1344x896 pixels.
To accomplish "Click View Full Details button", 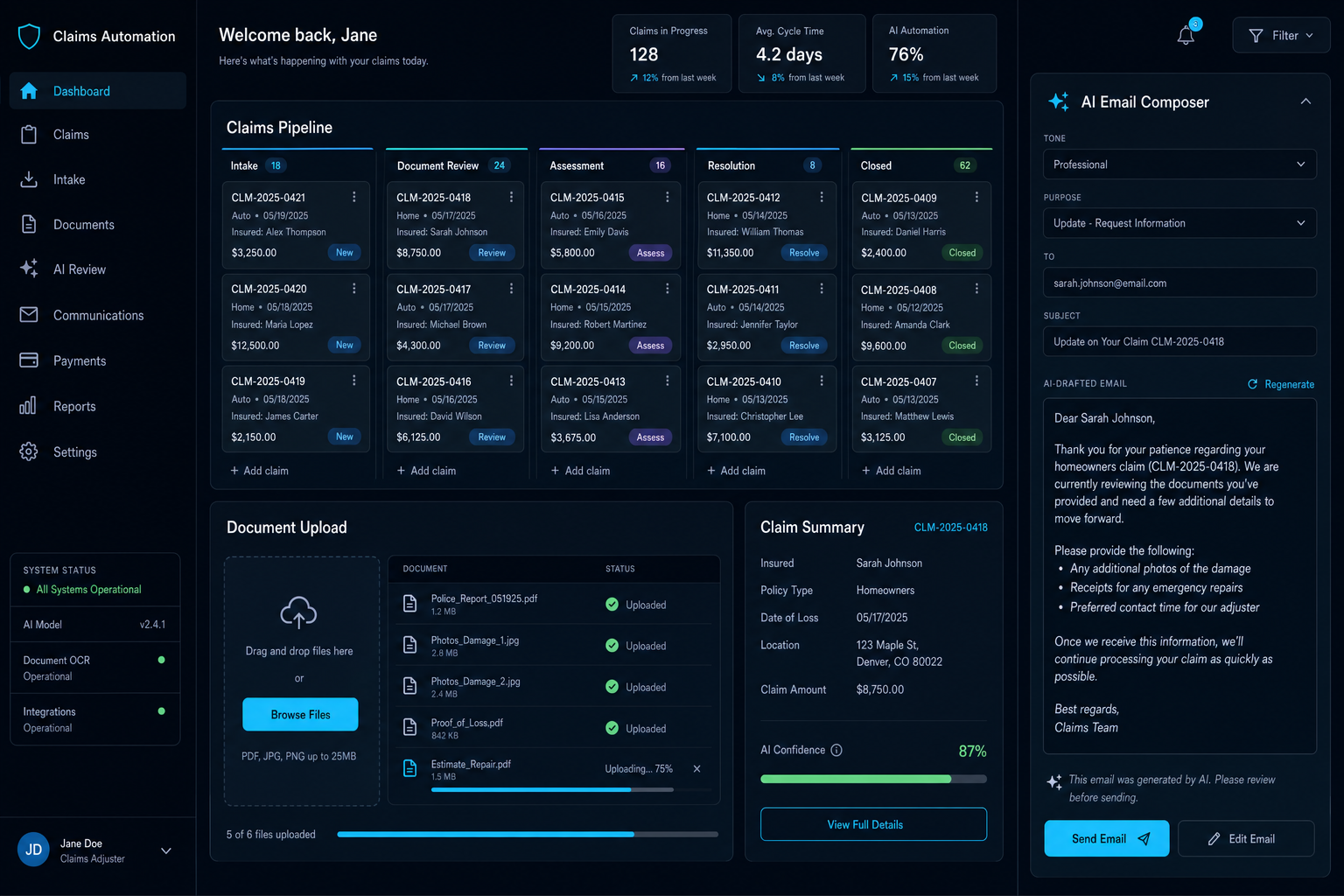I will pos(873,824).
